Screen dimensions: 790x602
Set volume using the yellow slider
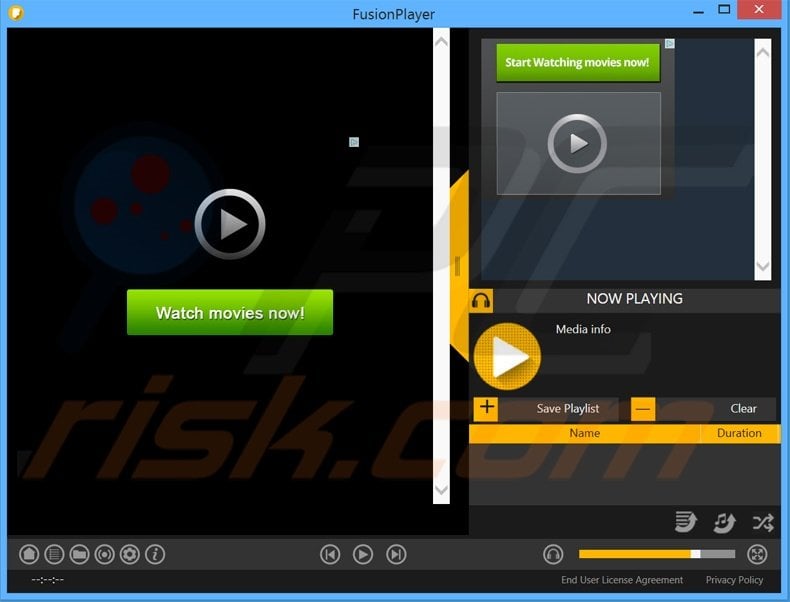(656, 554)
